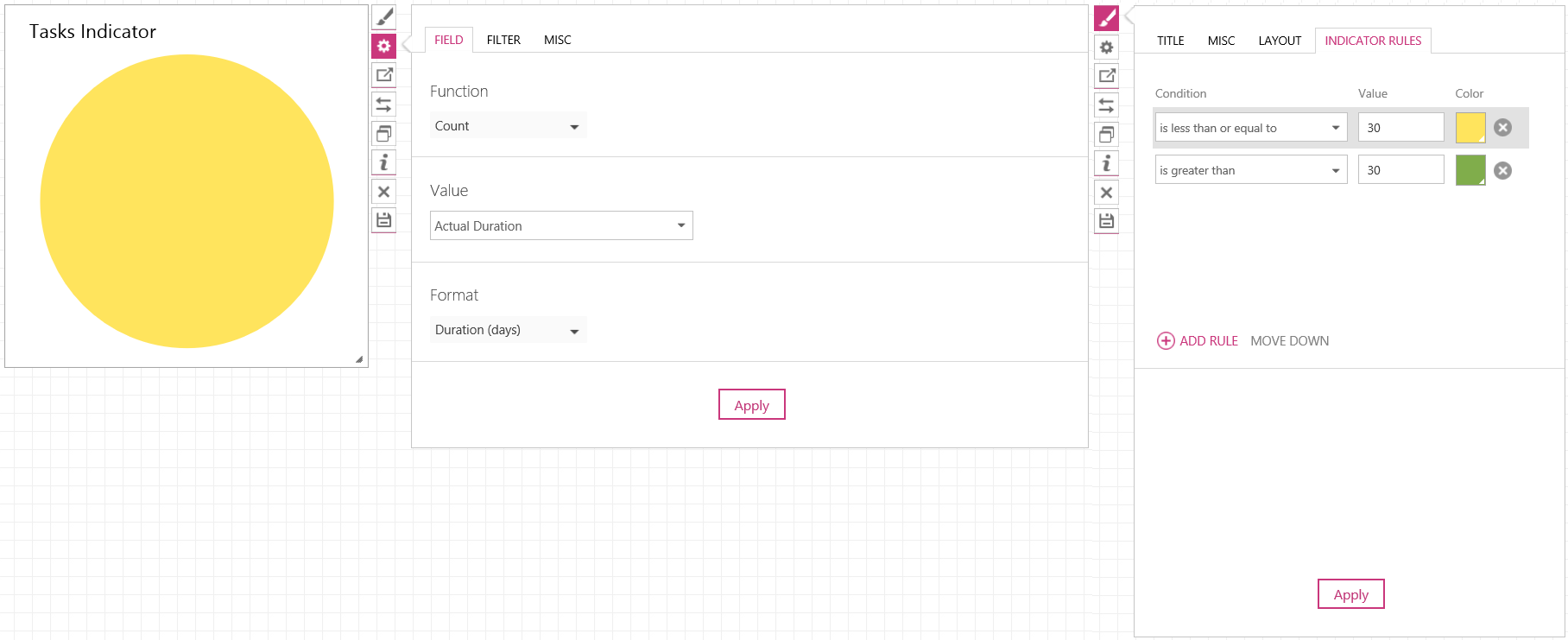Click the yellow Tasks Indicator circle
Viewport: 1568px width, 640px height.
187,201
